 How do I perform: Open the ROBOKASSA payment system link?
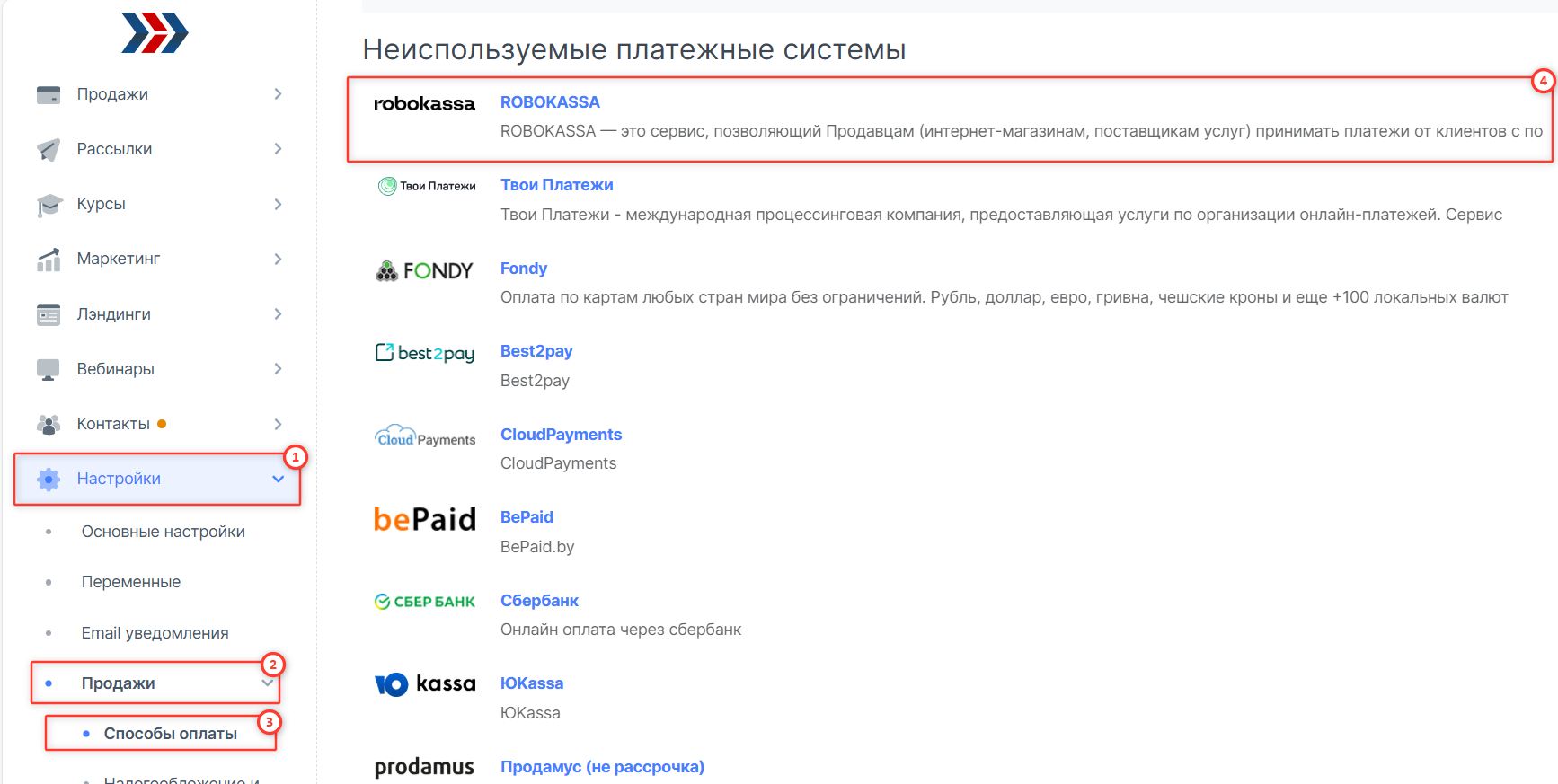550,102
